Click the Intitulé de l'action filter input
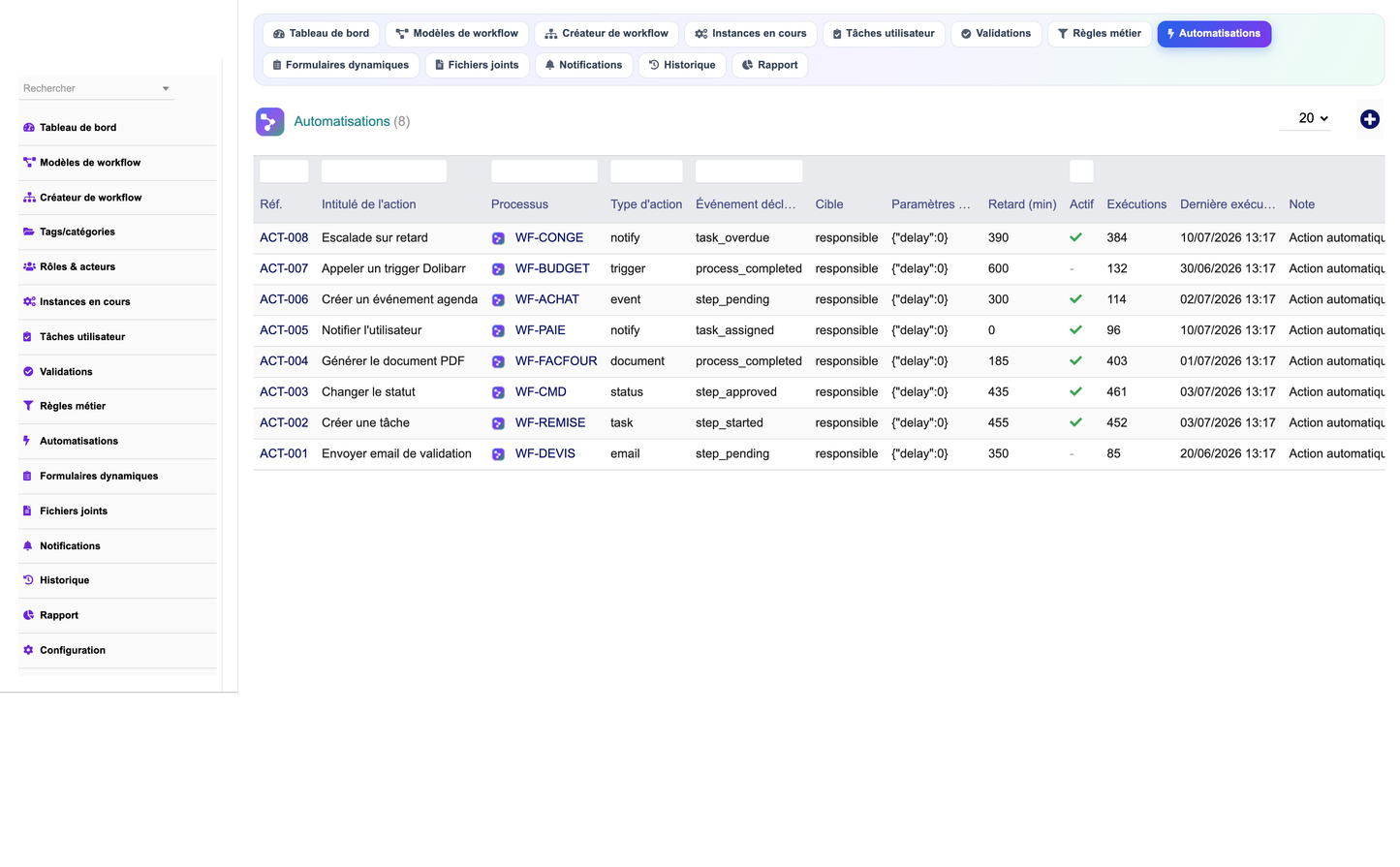The width and height of the screenshot is (1400, 867). (384, 171)
